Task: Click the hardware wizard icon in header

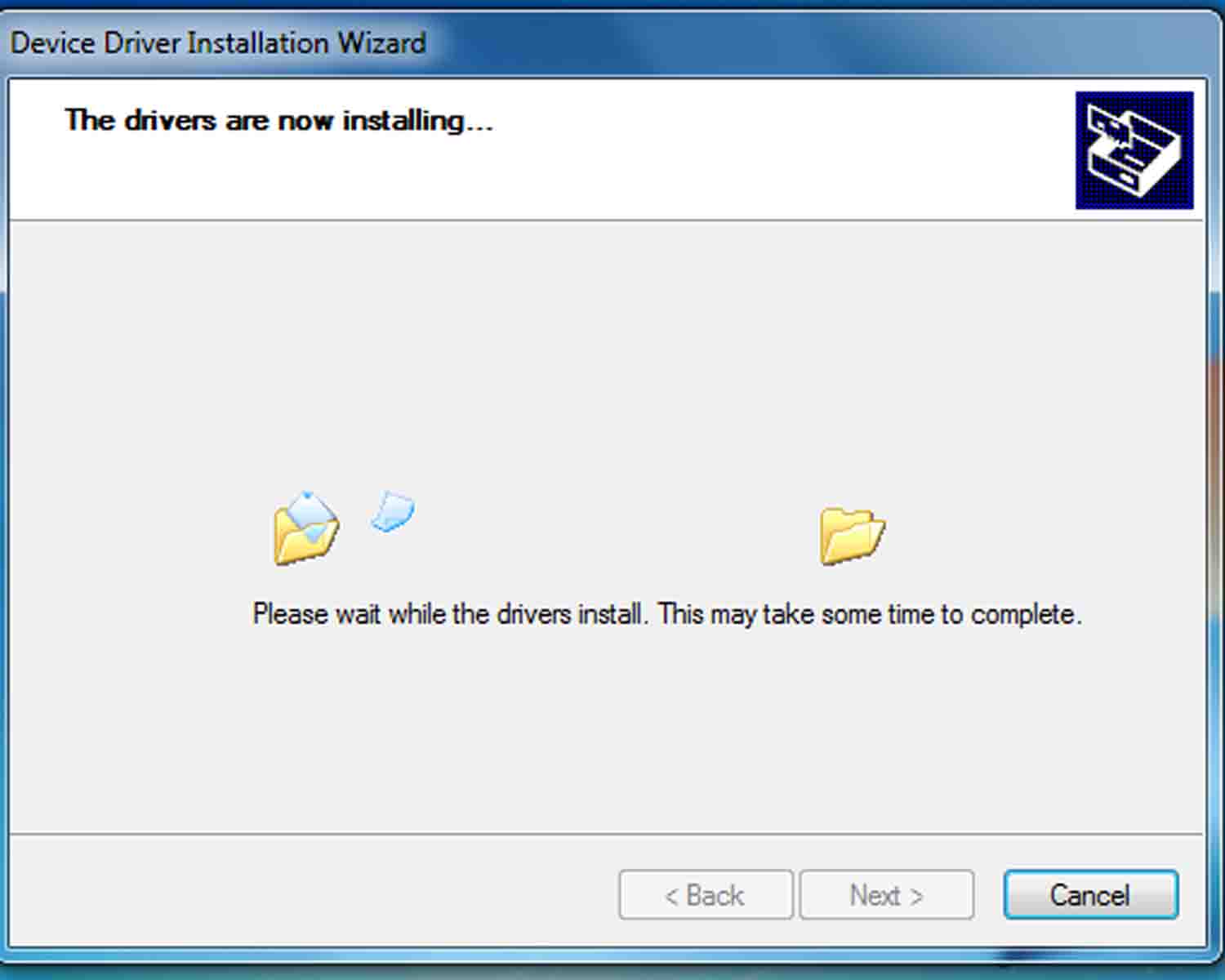Action: 1134,150
